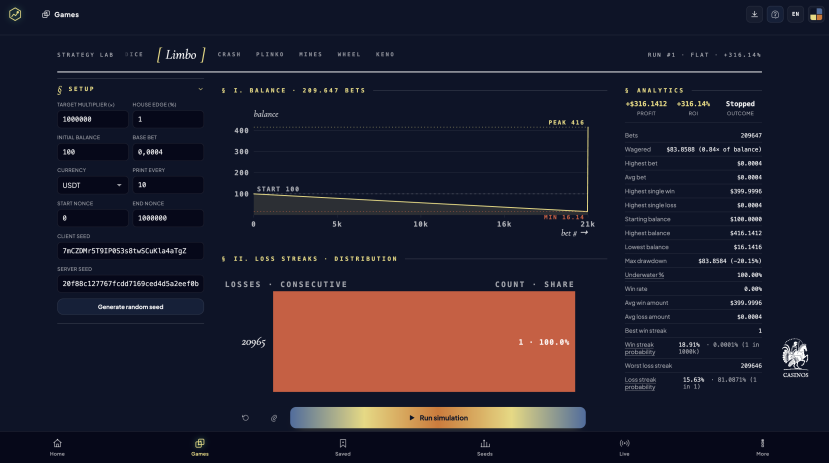Click the app logo in top-left corner
This screenshot has height=463, width=829.
pos(15,14)
